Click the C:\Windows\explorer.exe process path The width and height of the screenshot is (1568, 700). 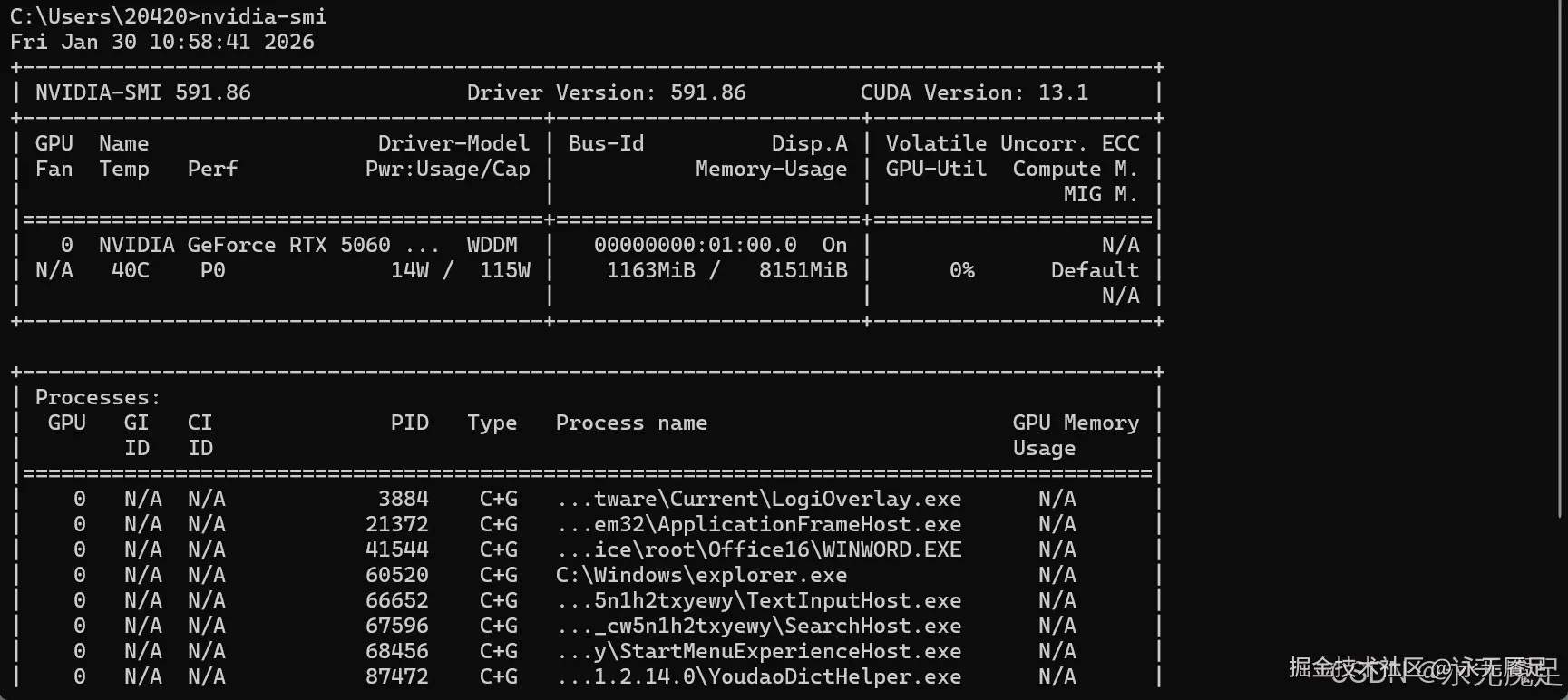point(701,575)
